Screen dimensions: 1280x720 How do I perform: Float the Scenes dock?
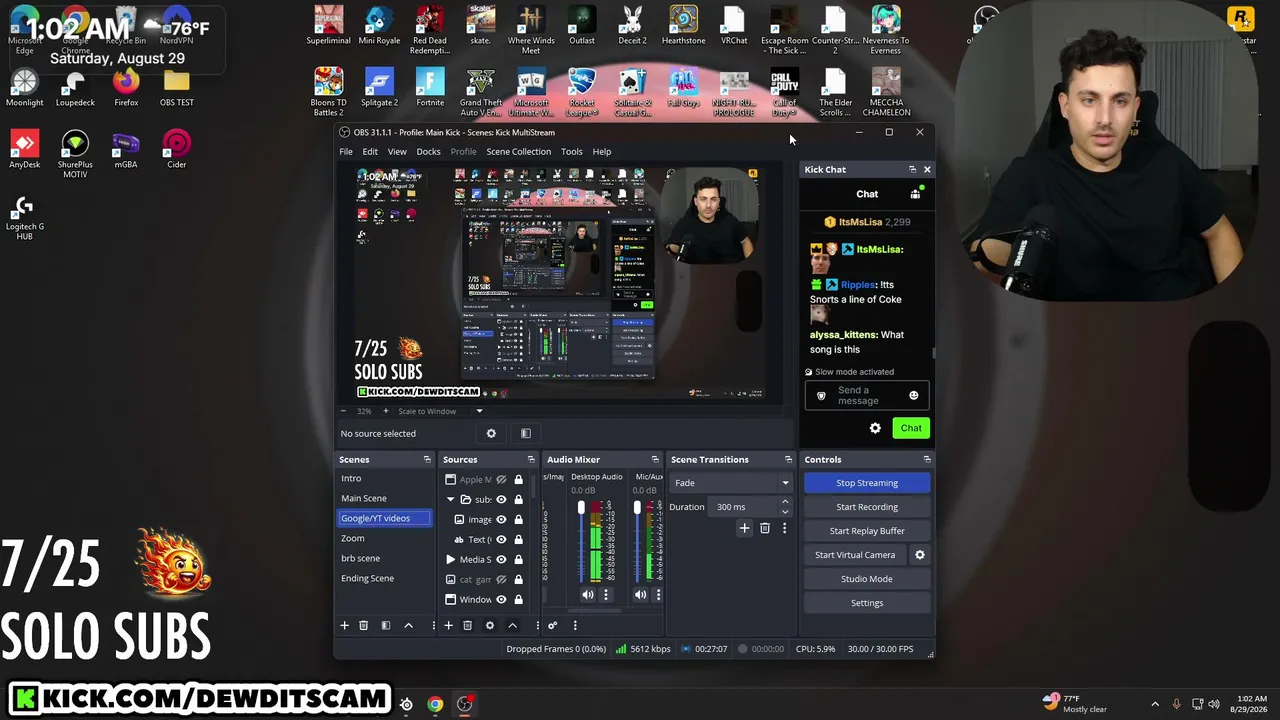pyautogui.click(x=427, y=460)
